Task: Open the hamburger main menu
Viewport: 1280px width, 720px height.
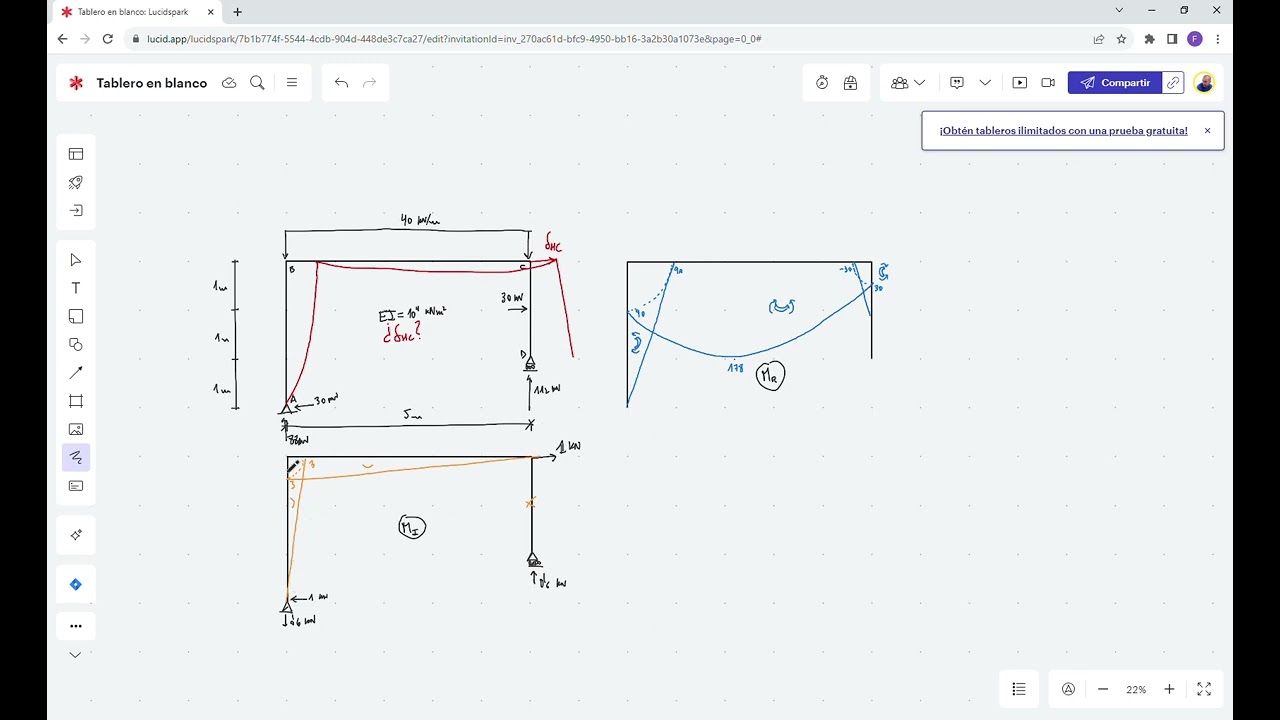Action: coord(292,83)
